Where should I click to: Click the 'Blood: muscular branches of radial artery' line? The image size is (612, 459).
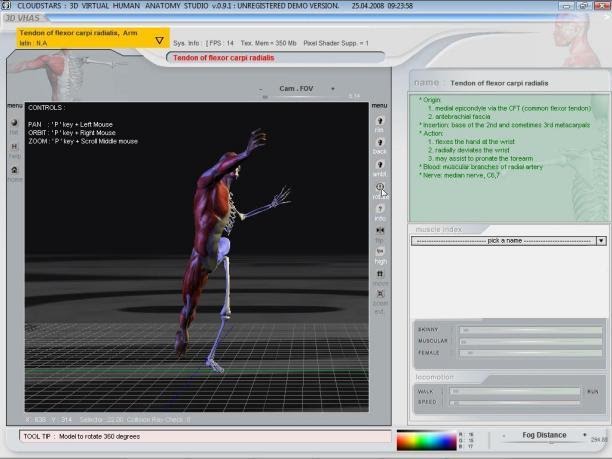coord(481,167)
